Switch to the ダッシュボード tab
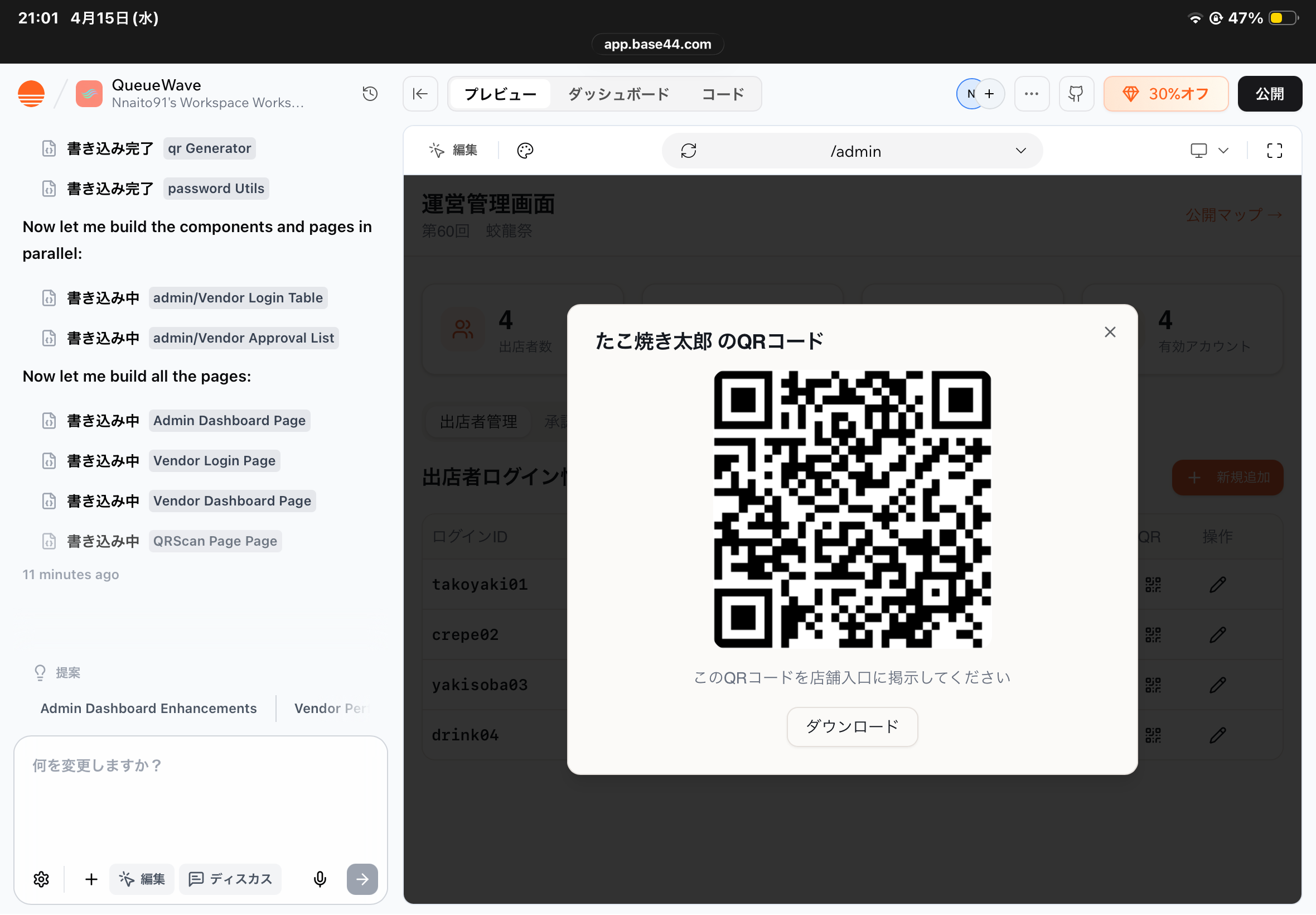 pos(619,93)
